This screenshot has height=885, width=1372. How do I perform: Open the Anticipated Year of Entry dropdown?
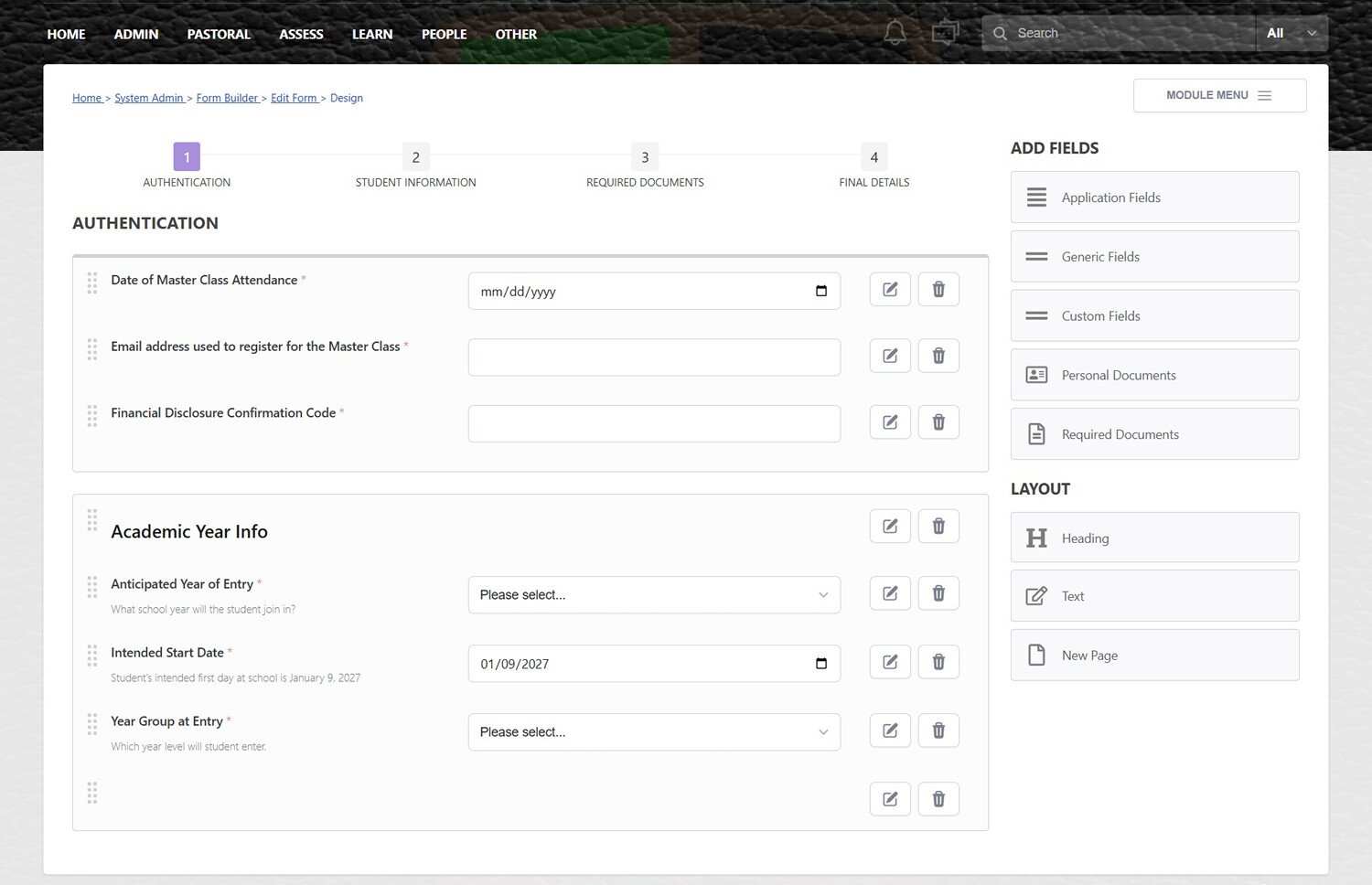pos(654,594)
